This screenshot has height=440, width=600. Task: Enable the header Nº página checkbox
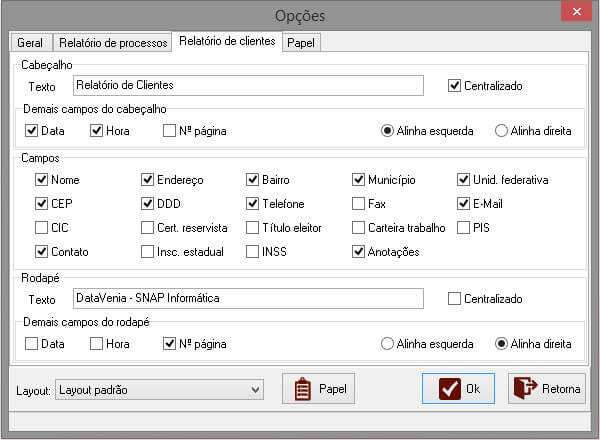(170, 131)
